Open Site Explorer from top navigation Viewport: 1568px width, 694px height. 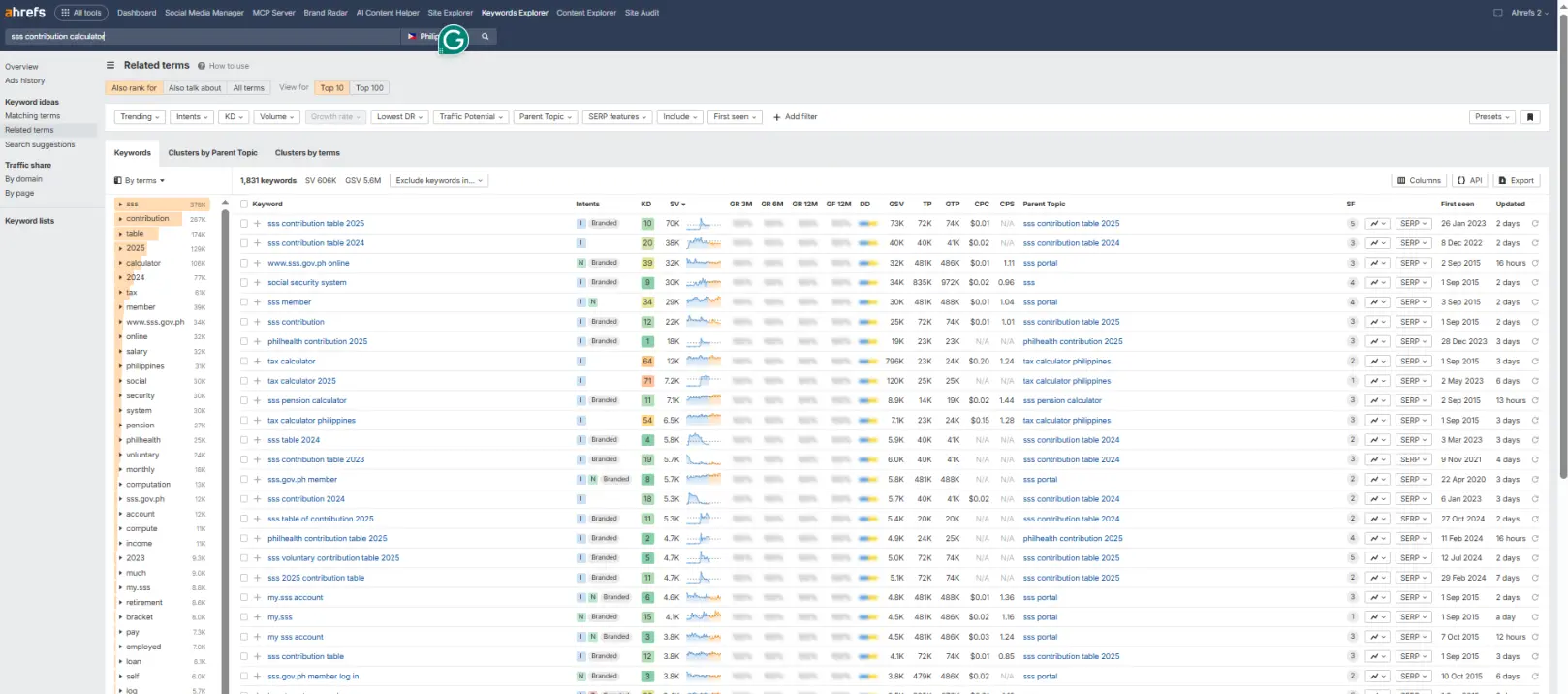coord(451,13)
